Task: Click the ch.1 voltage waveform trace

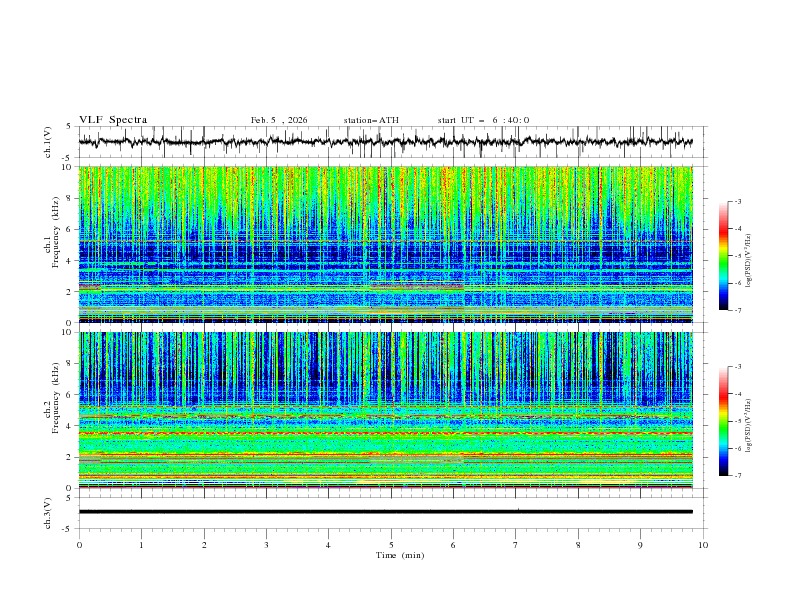Action: click(x=385, y=142)
